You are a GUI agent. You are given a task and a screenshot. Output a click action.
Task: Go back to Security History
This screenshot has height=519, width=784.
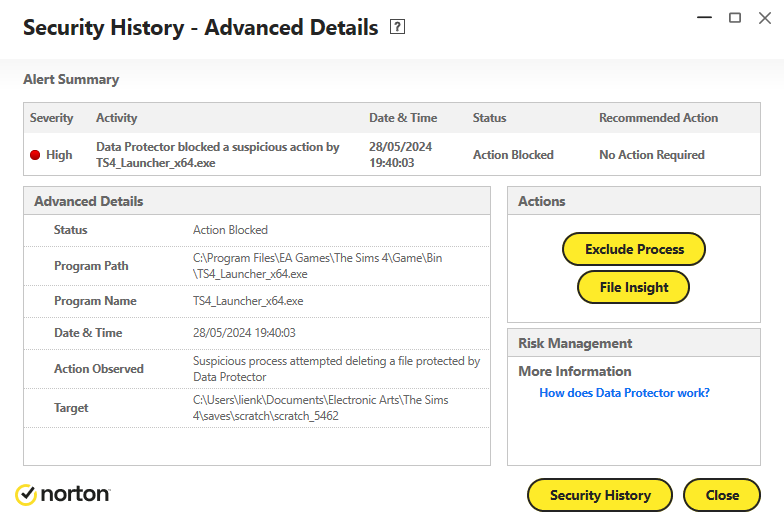point(600,495)
